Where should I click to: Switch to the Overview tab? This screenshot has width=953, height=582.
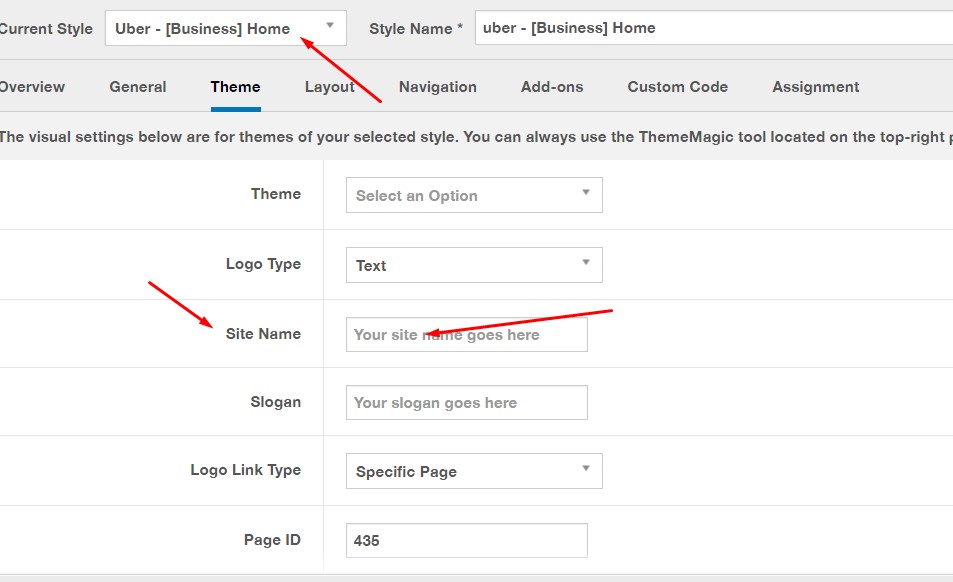pyautogui.click(x=32, y=87)
